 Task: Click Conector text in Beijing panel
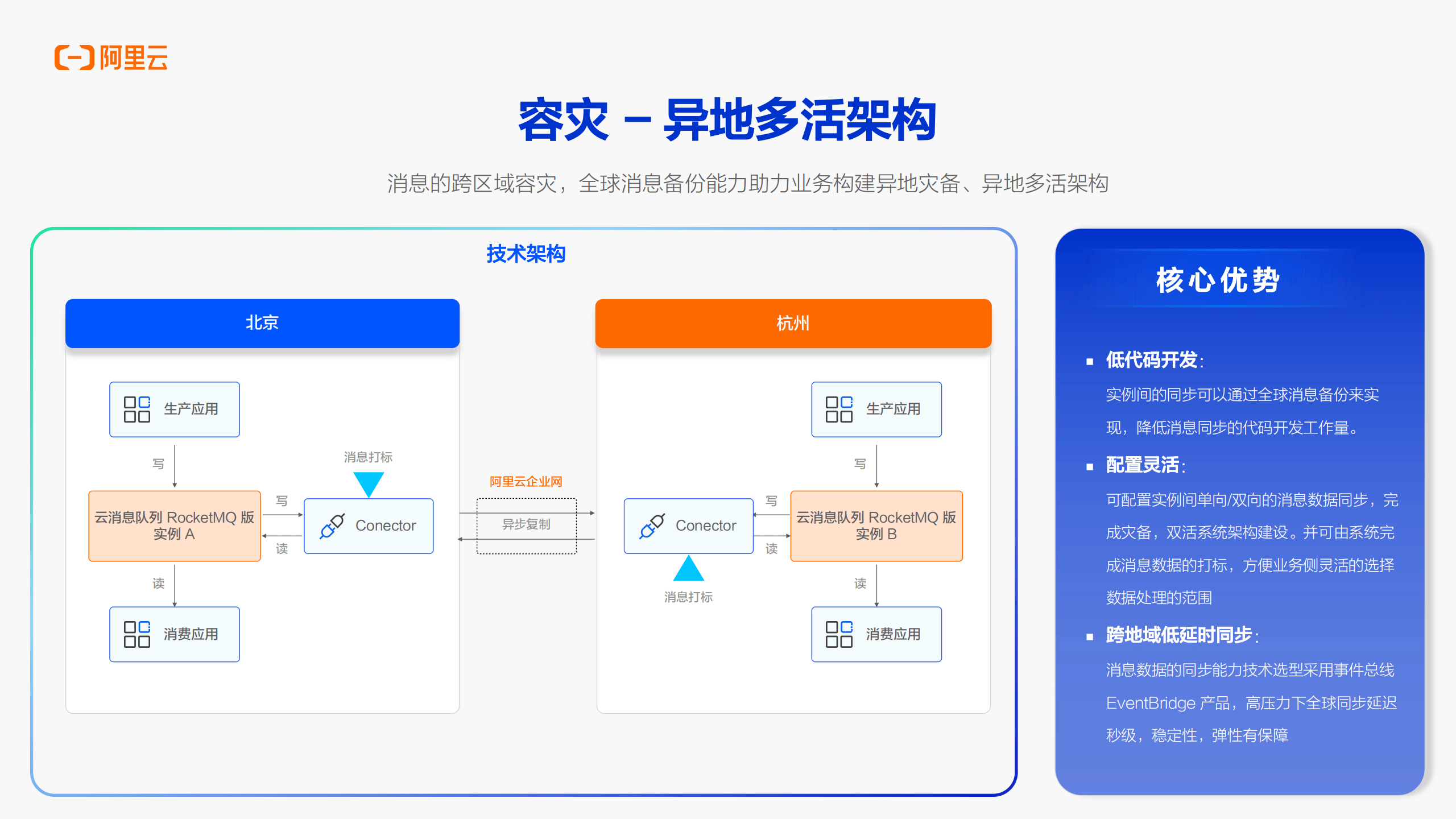pos(386,526)
